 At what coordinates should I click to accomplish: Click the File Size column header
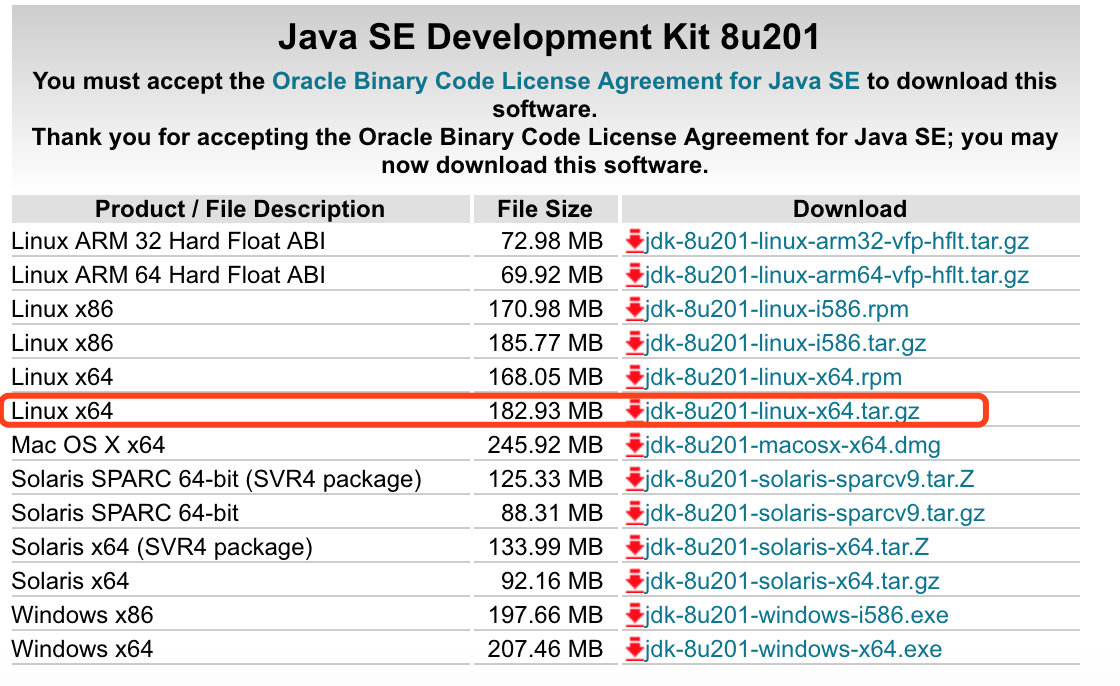coord(545,209)
